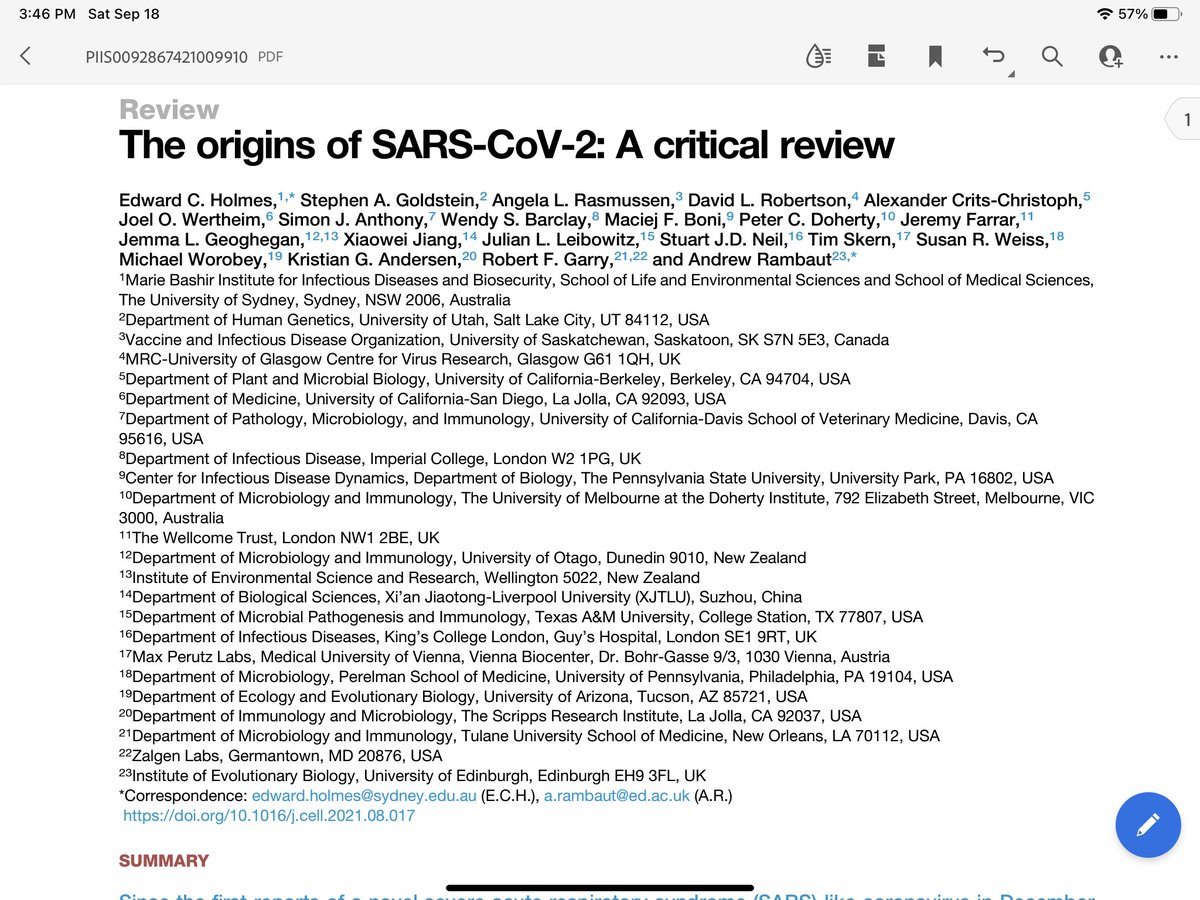Image resolution: width=1200 pixels, height=900 pixels.
Task: Tap the author name Joel O. Wertheim
Action: point(191,221)
